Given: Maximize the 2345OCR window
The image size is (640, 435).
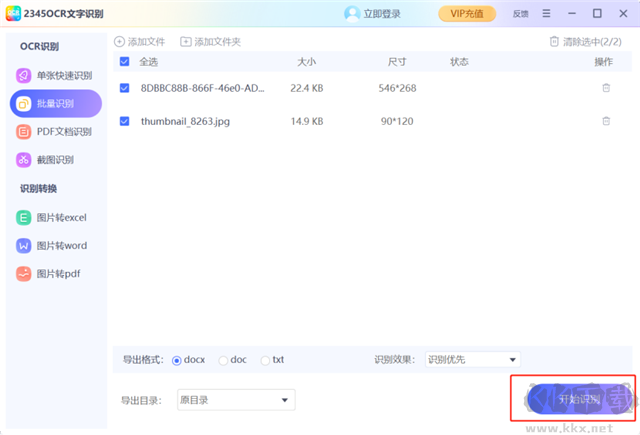Looking at the screenshot, I should point(597,13).
